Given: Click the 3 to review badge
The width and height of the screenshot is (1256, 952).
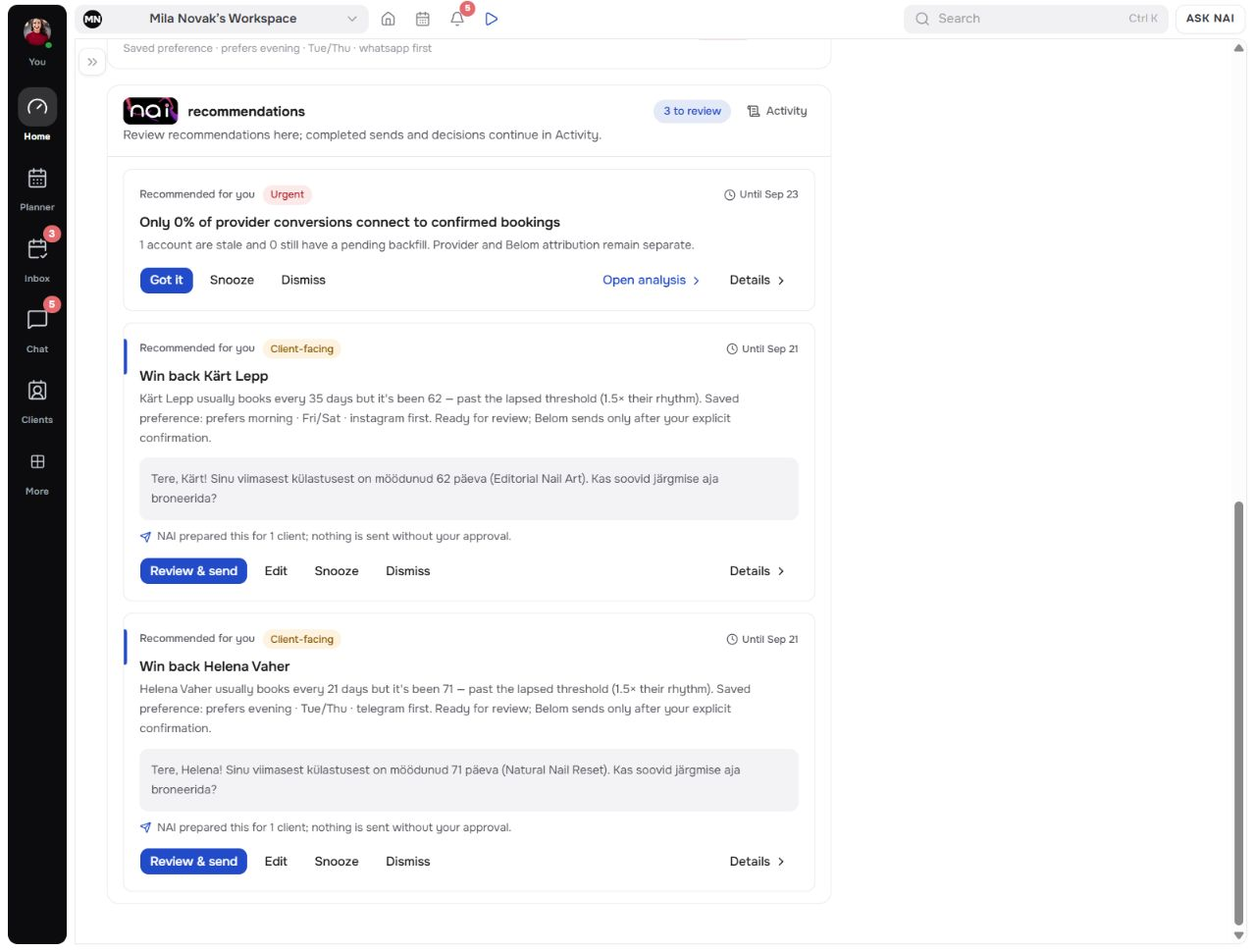Looking at the screenshot, I should click(x=692, y=111).
